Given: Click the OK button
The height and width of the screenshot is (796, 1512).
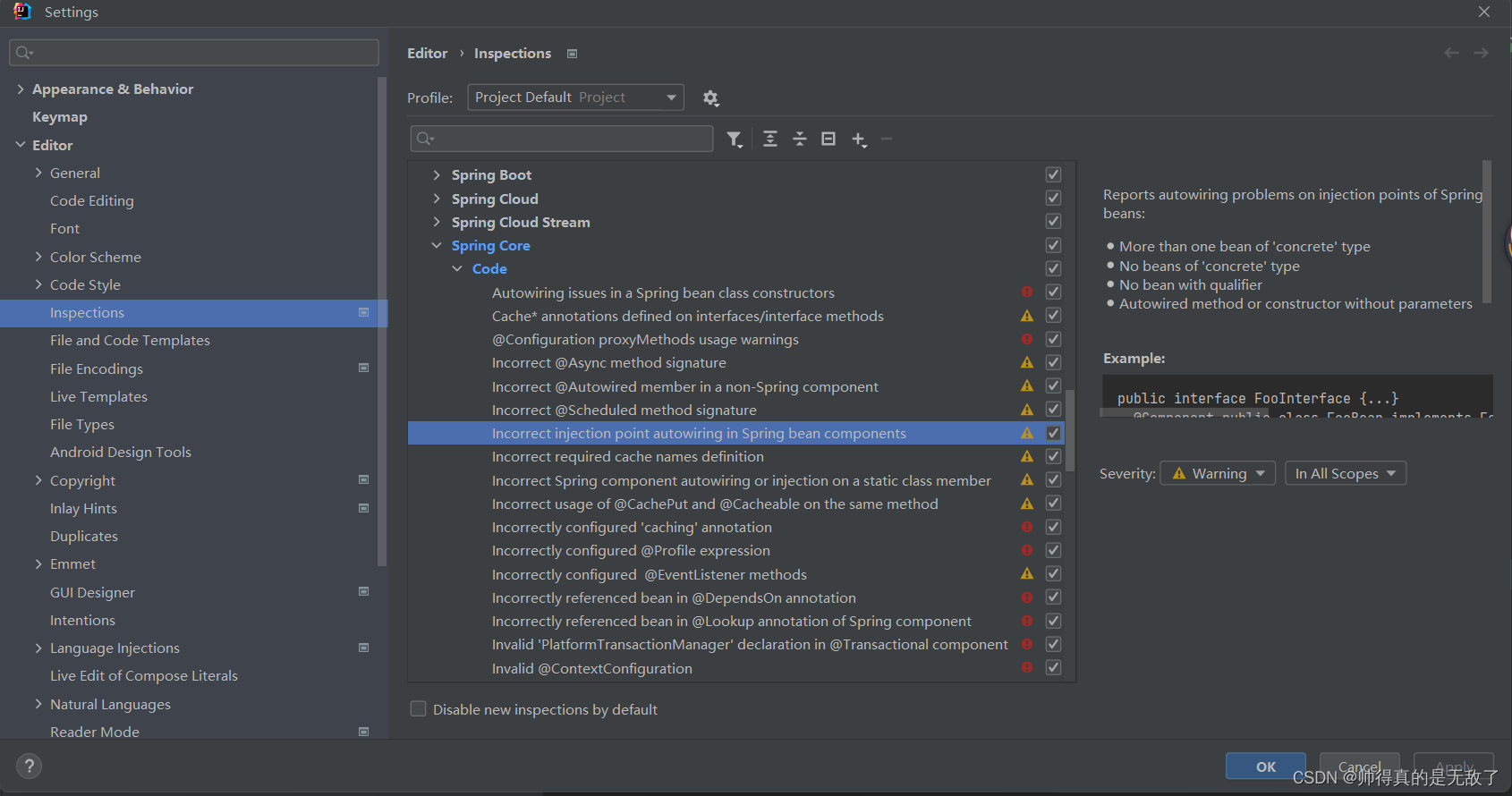Looking at the screenshot, I should point(1265,766).
